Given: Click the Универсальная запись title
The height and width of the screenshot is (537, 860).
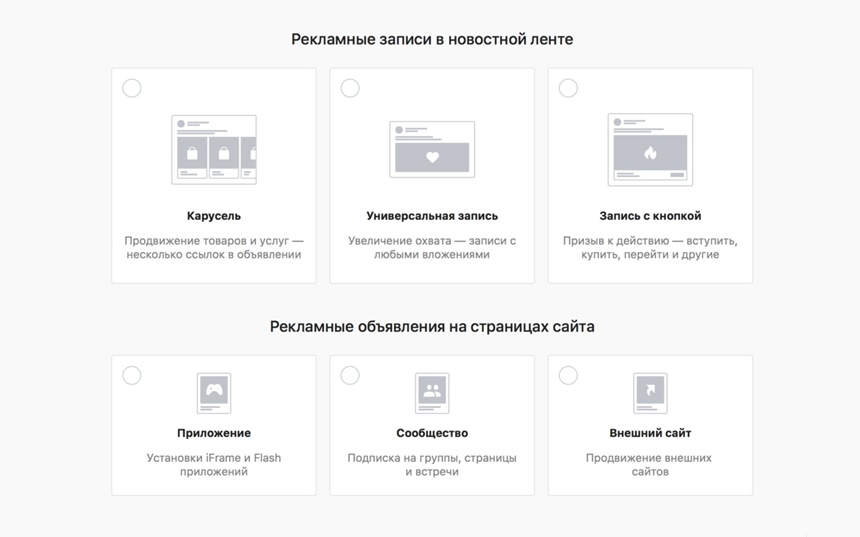Looking at the screenshot, I should tap(432, 216).
